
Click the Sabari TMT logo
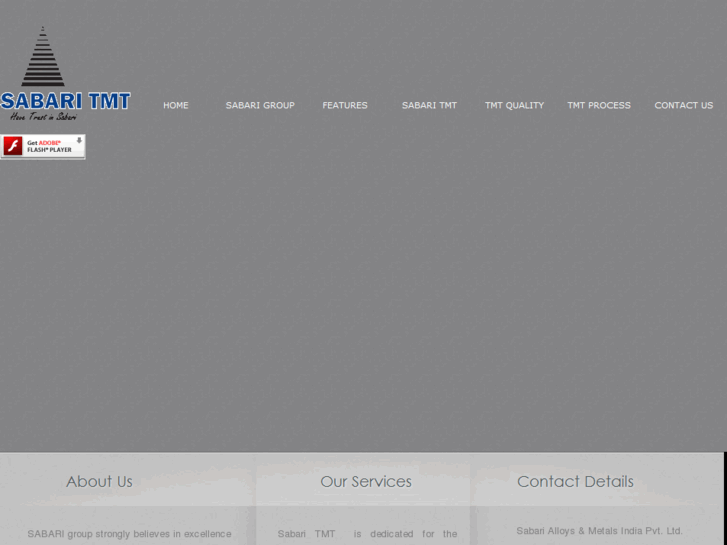click(x=65, y=74)
